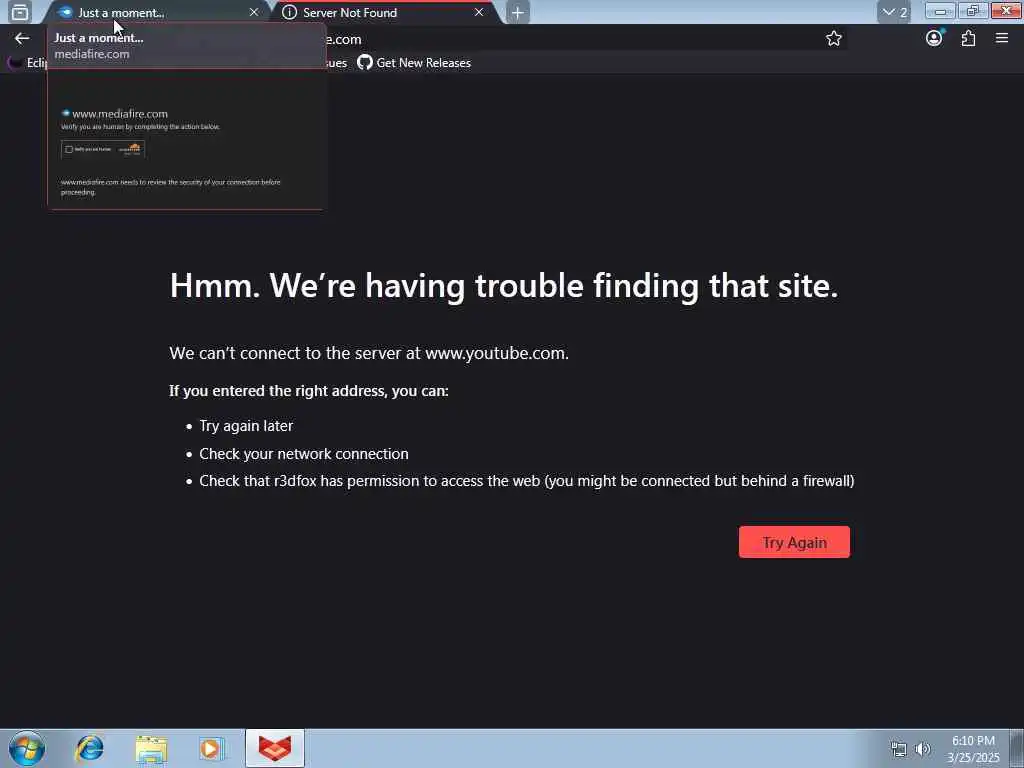Open the Windows Start menu
The height and width of the screenshot is (768, 1024).
pos(27,748)
